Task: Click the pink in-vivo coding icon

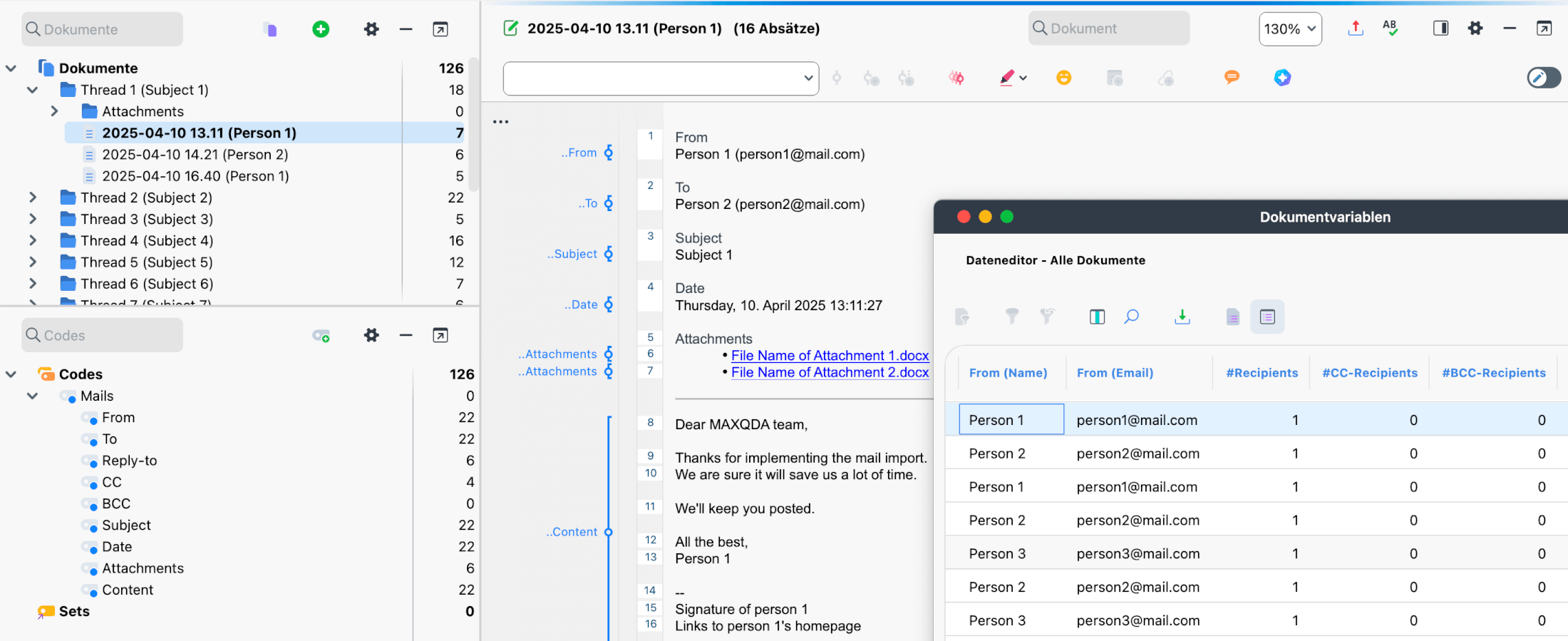Action: coord(956,78)
